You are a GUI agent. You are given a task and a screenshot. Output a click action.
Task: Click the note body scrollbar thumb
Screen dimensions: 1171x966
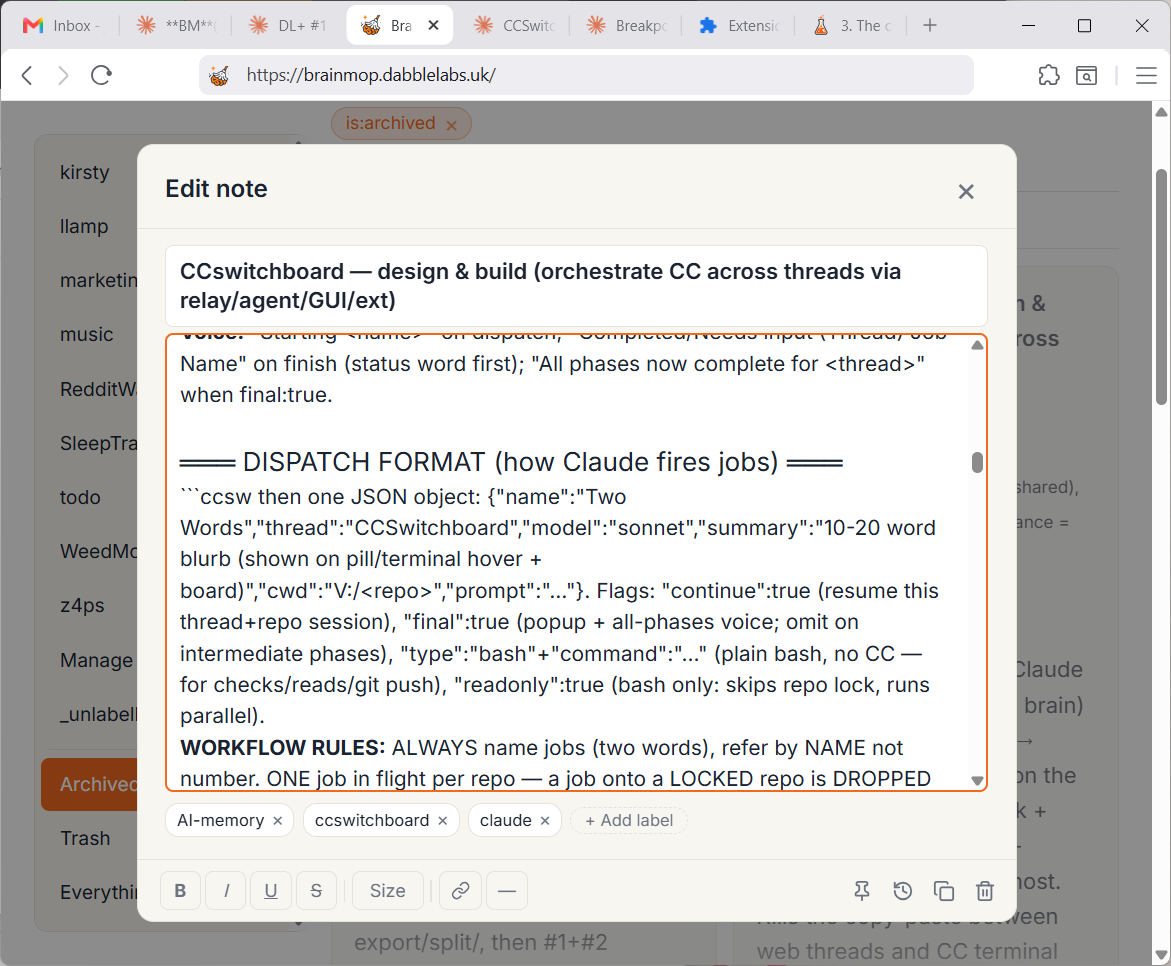click(977, 462)
